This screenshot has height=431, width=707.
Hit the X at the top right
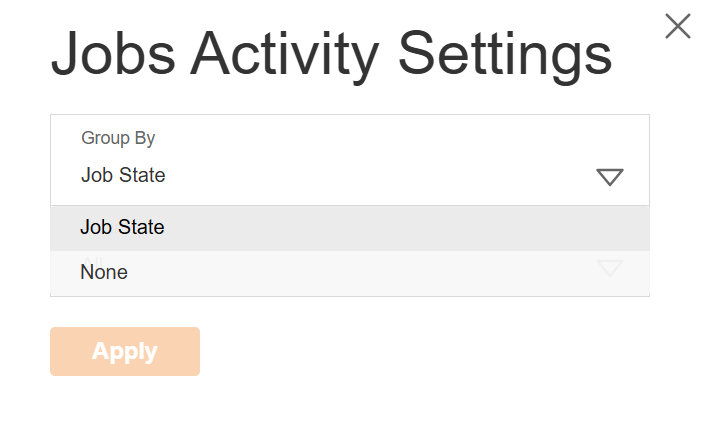click(677, 26)
